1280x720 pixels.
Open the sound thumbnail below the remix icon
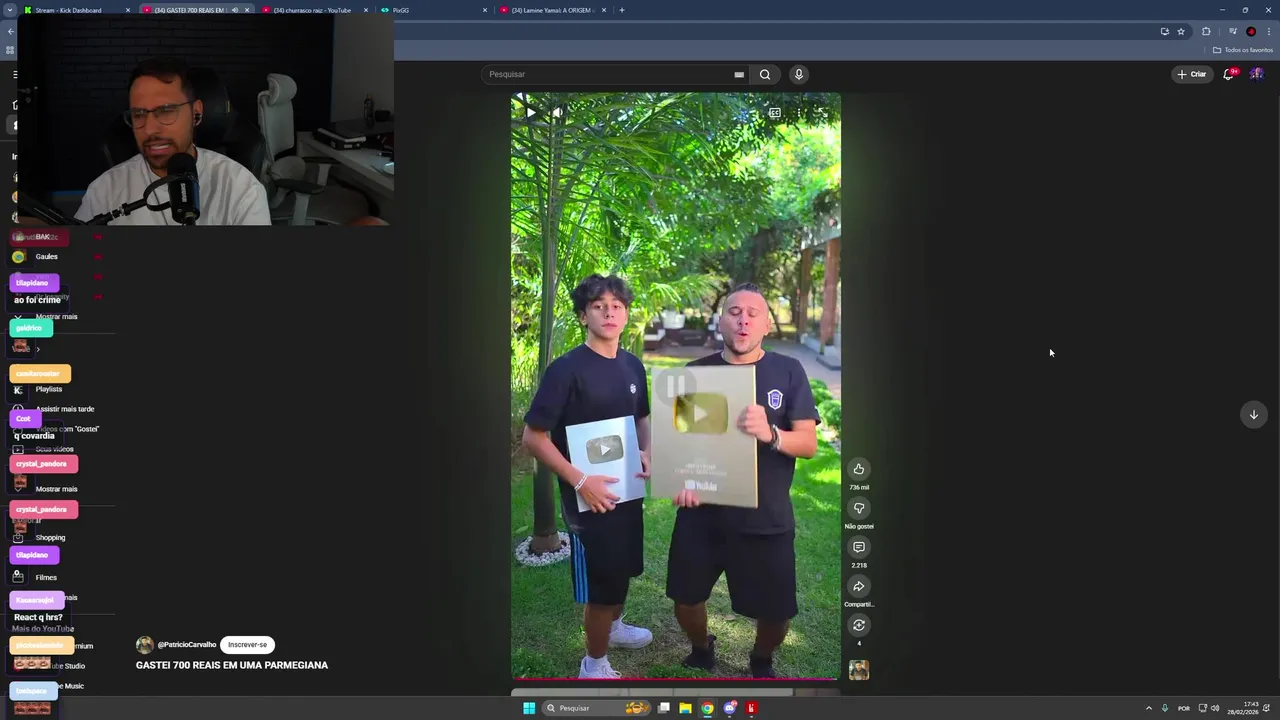click(858, 670)
